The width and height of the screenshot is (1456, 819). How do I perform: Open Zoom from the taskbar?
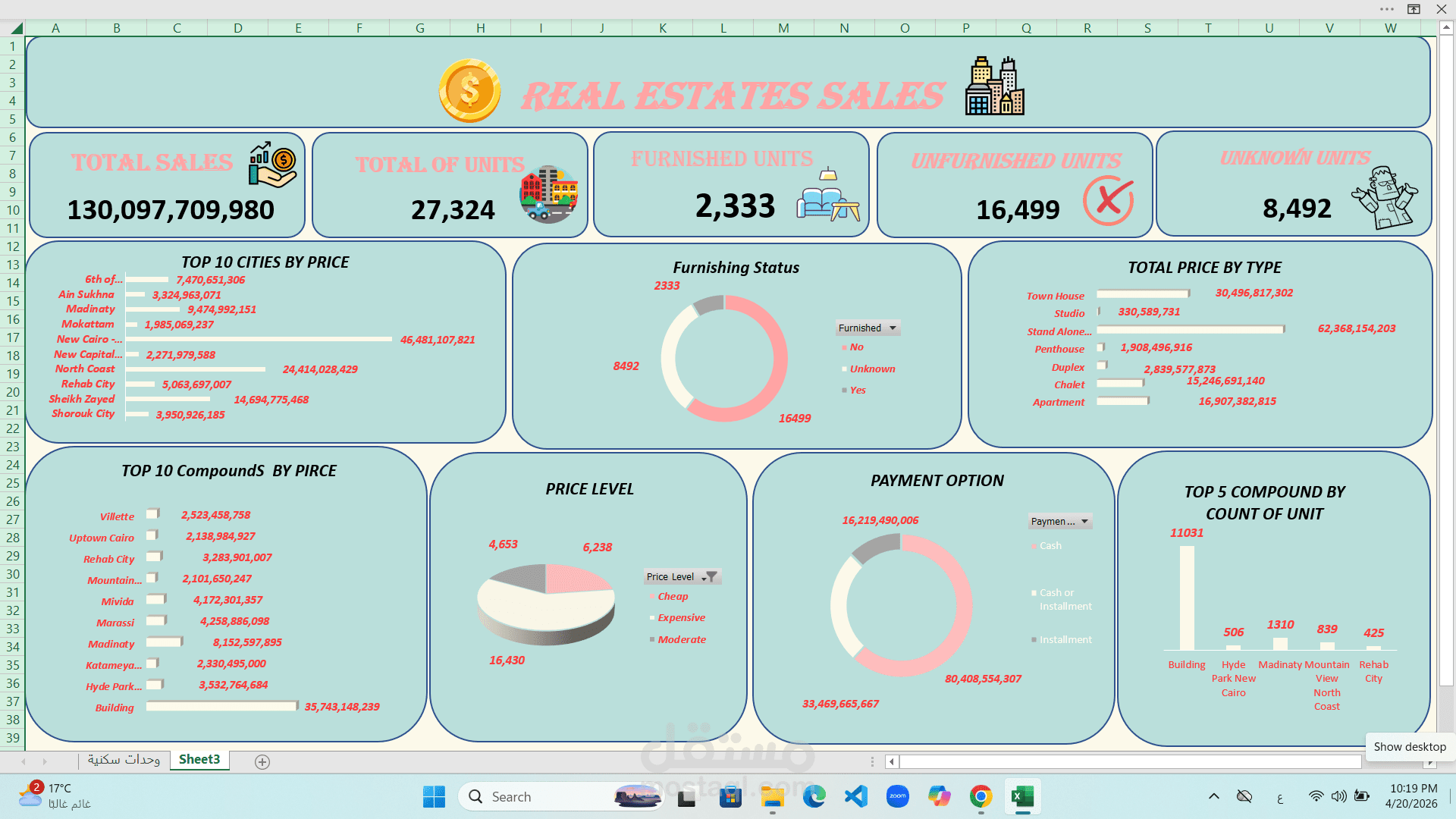coord(898,797)
